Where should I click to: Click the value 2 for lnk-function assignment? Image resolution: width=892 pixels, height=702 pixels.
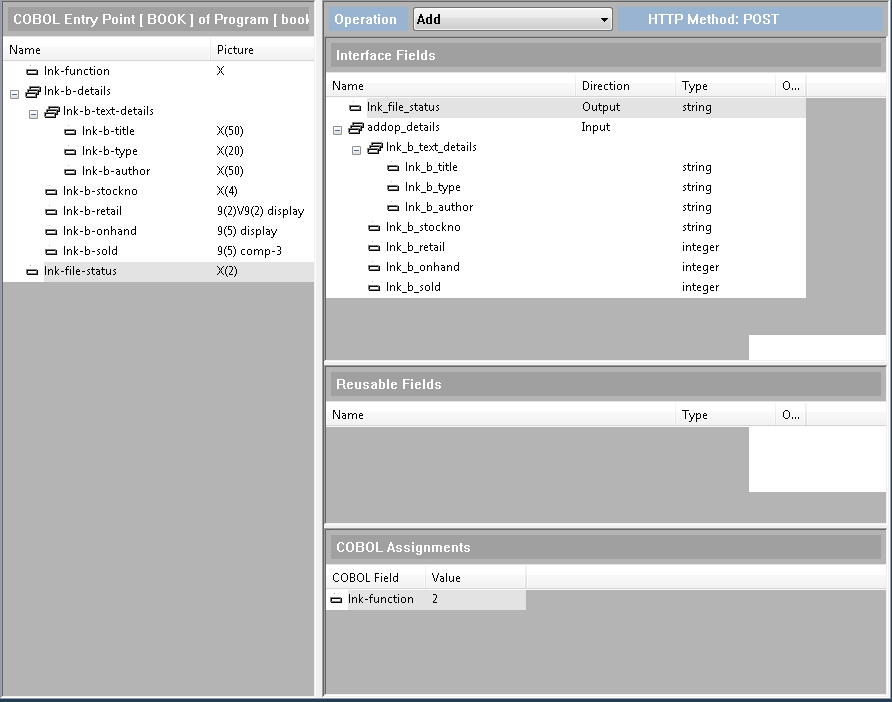click(x=436, y=599)
